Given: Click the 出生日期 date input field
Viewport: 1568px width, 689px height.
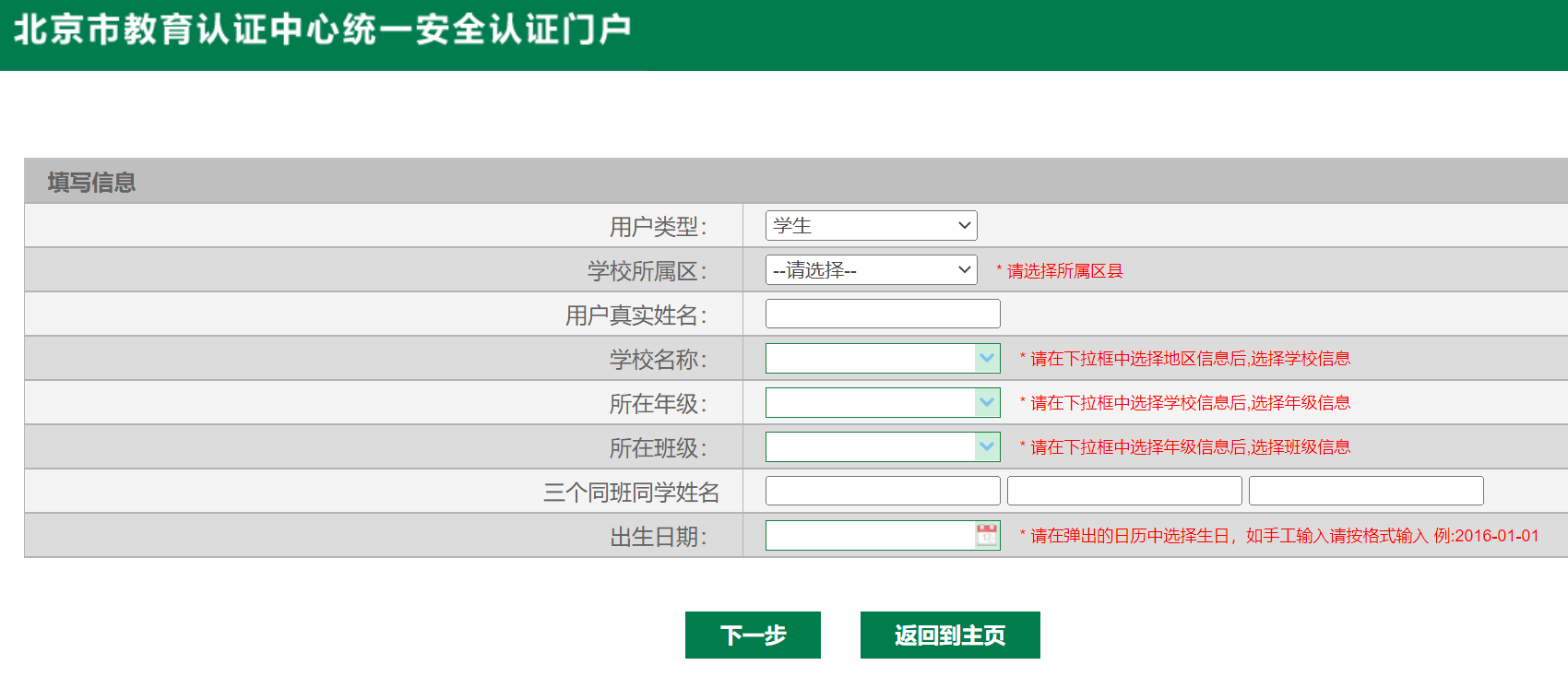Looking at the screenshot, I should (870, 535).
